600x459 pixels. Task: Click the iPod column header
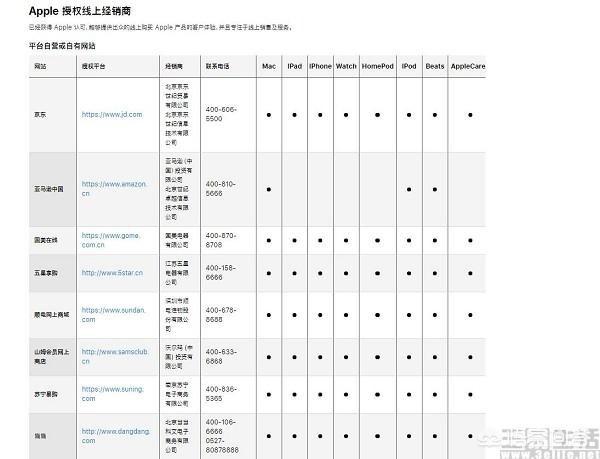point(409,66)
